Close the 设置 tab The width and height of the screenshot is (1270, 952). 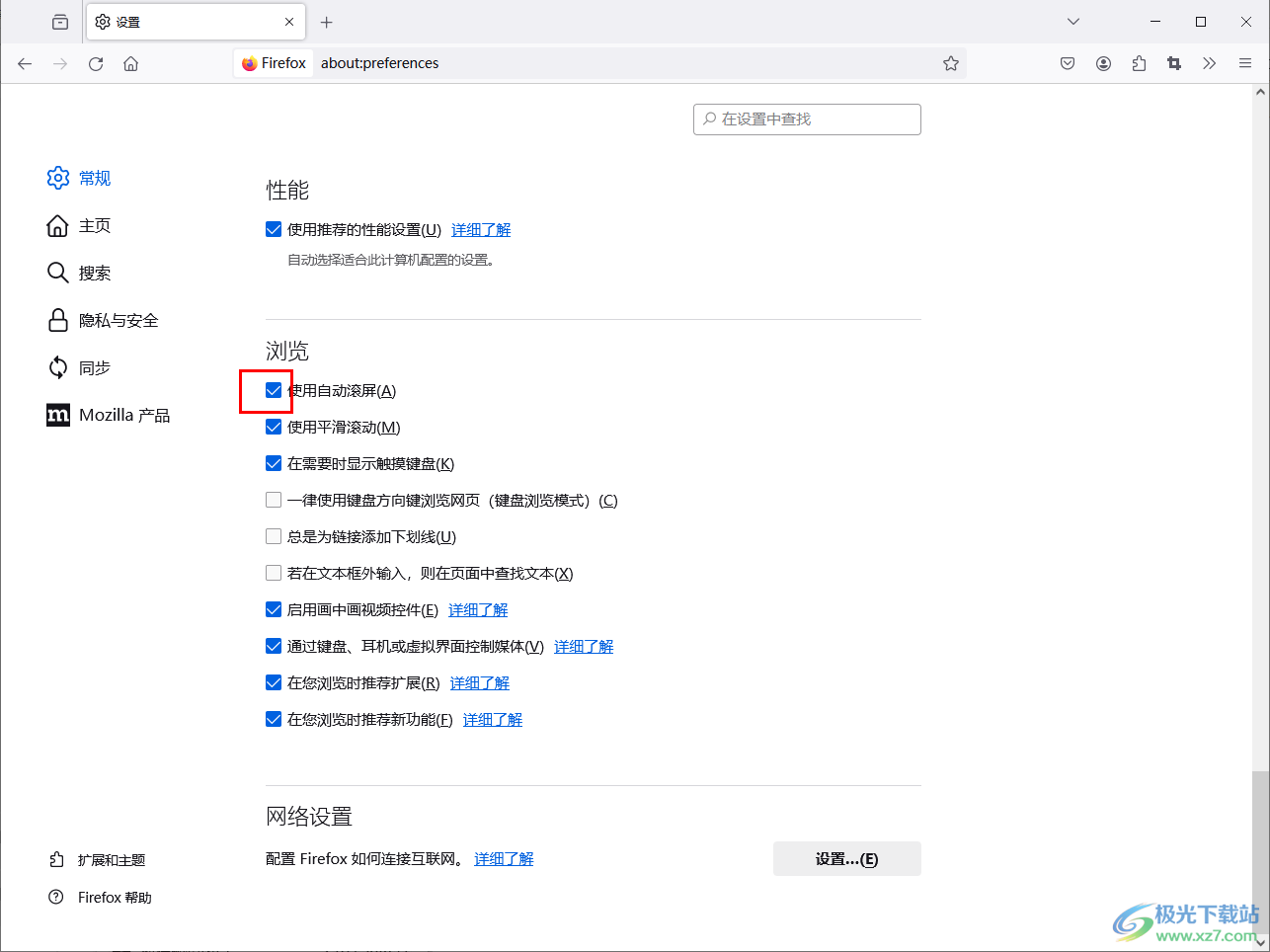tap(289, 22)
